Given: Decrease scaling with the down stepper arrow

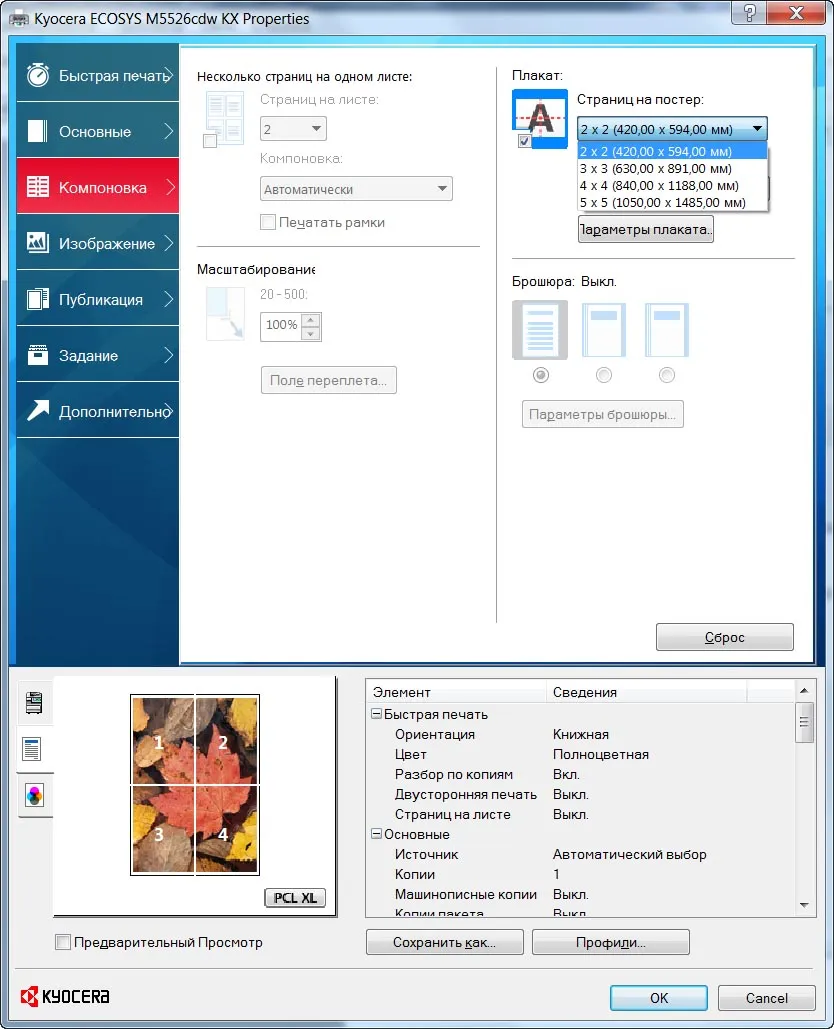Looking at the screenshot, I should tap(311, 333).
